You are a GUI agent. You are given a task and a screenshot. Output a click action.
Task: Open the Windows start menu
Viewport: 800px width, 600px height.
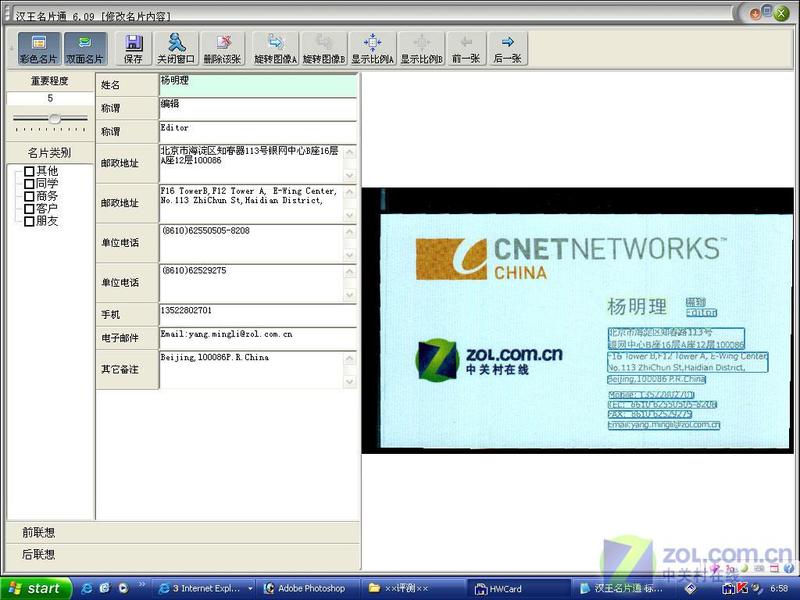click(x=36, y=588)
